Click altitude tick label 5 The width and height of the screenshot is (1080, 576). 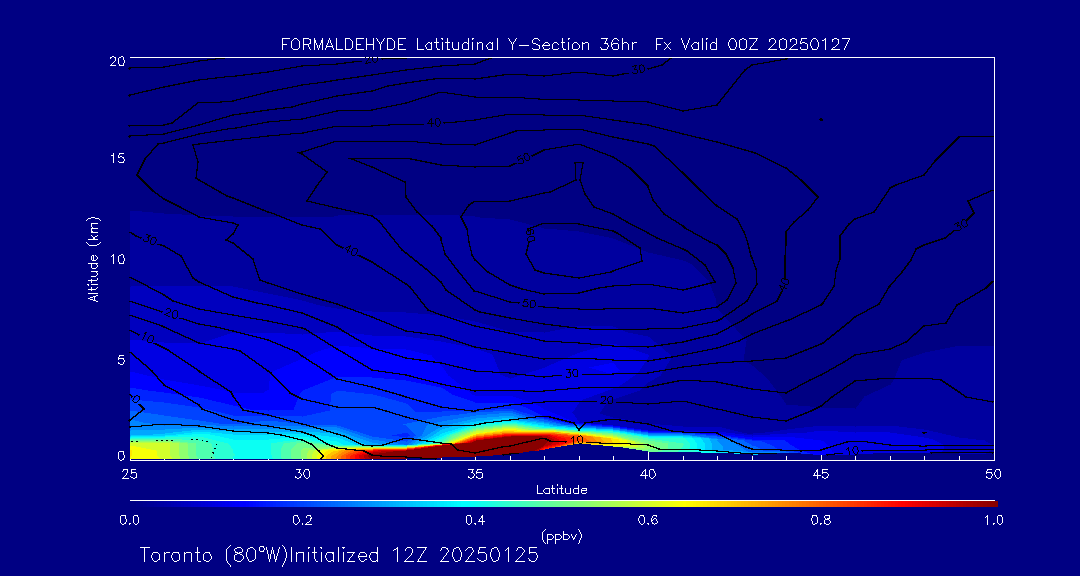pyautogui.click(x=119, y=359)
